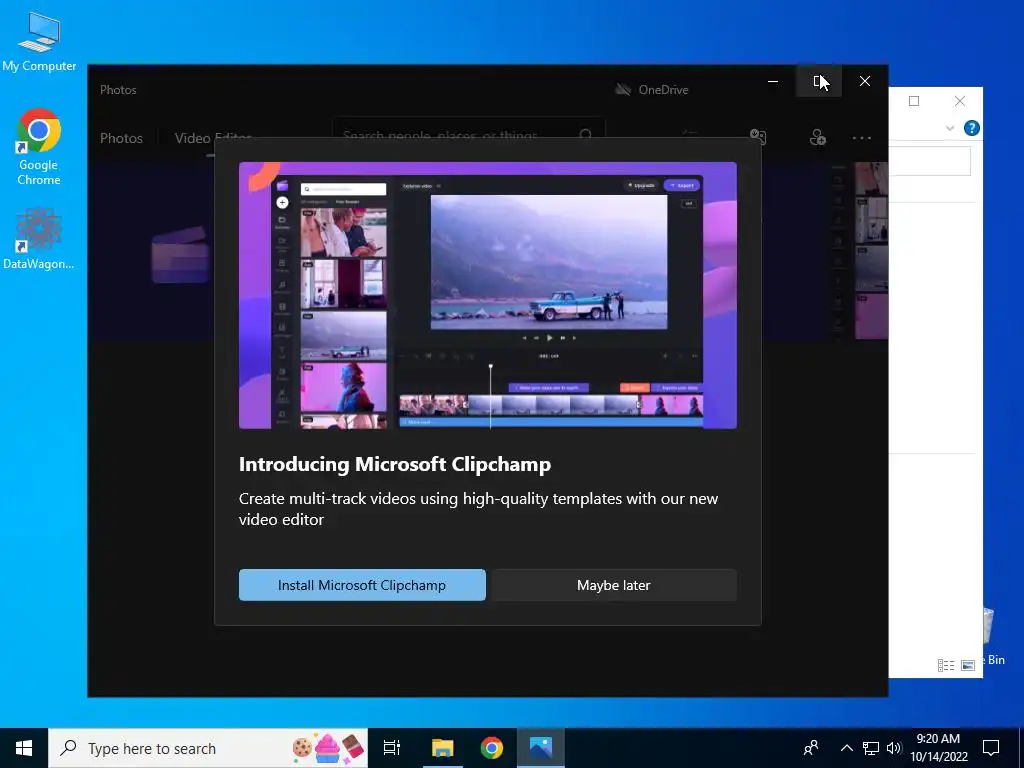This screenshot has height=768, width=1024.
Task: Click the search highlights sweets icon
Action: pos(327,748)
